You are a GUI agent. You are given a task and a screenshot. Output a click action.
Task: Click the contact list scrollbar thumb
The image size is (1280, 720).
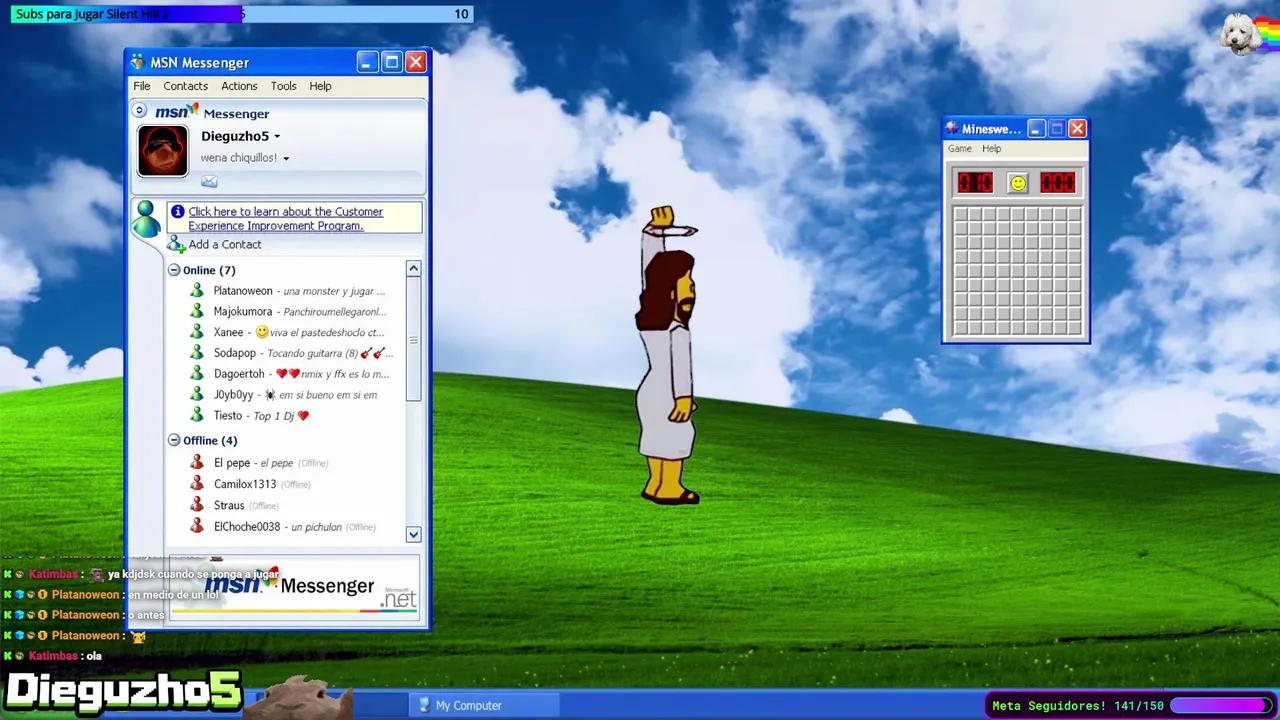tap(413, 340)
